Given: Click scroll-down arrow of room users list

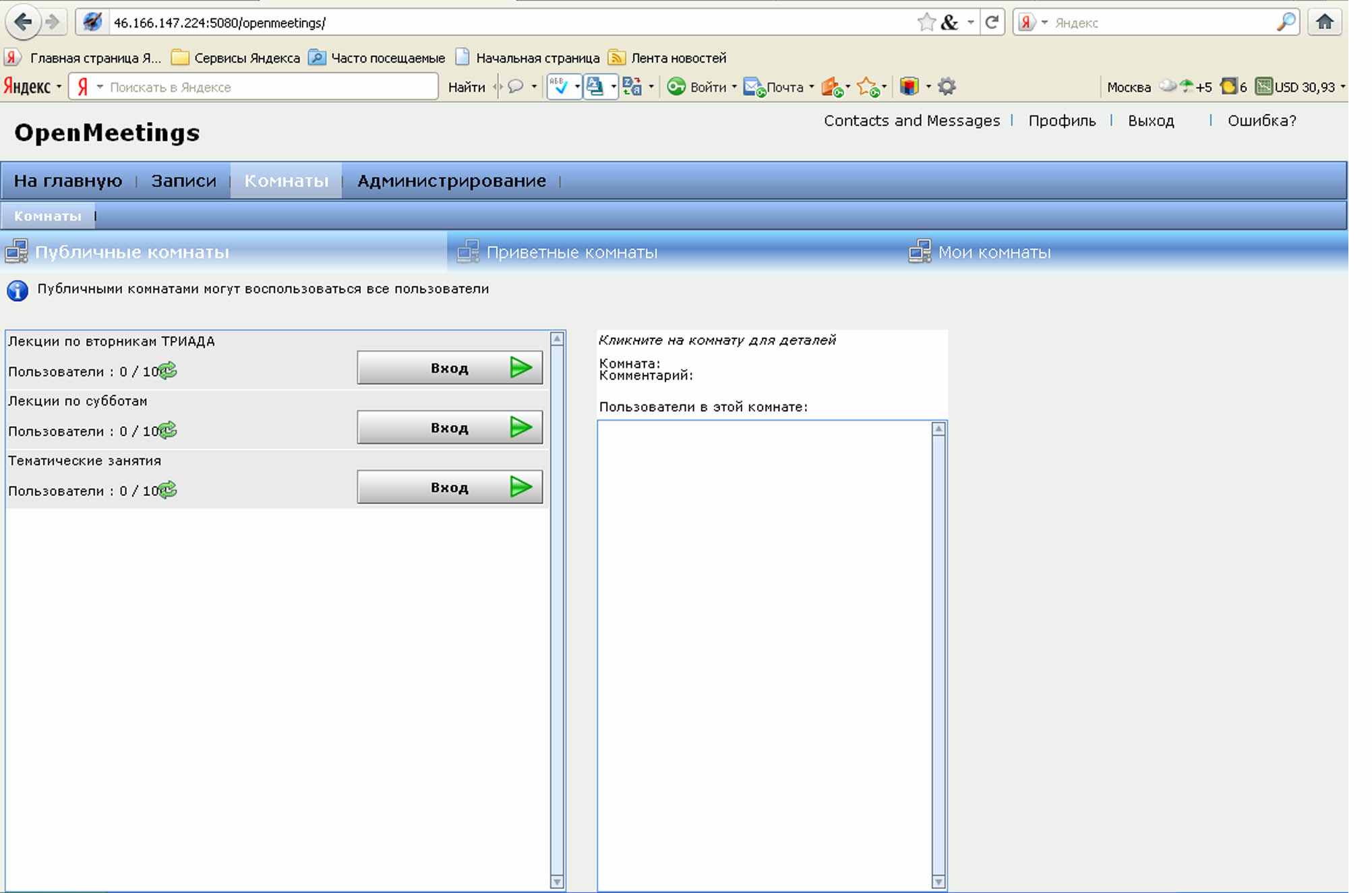Looking at the screenshot, I should [938, 882].
